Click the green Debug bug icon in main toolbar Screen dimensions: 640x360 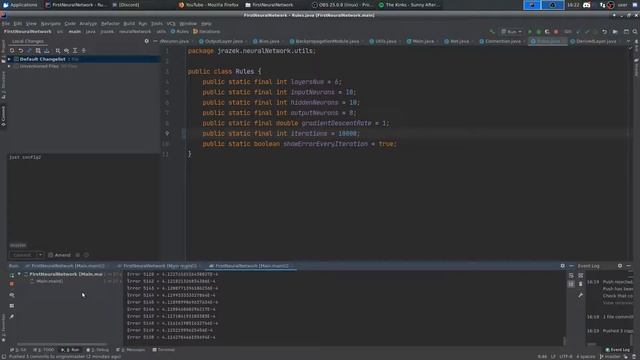538,31
